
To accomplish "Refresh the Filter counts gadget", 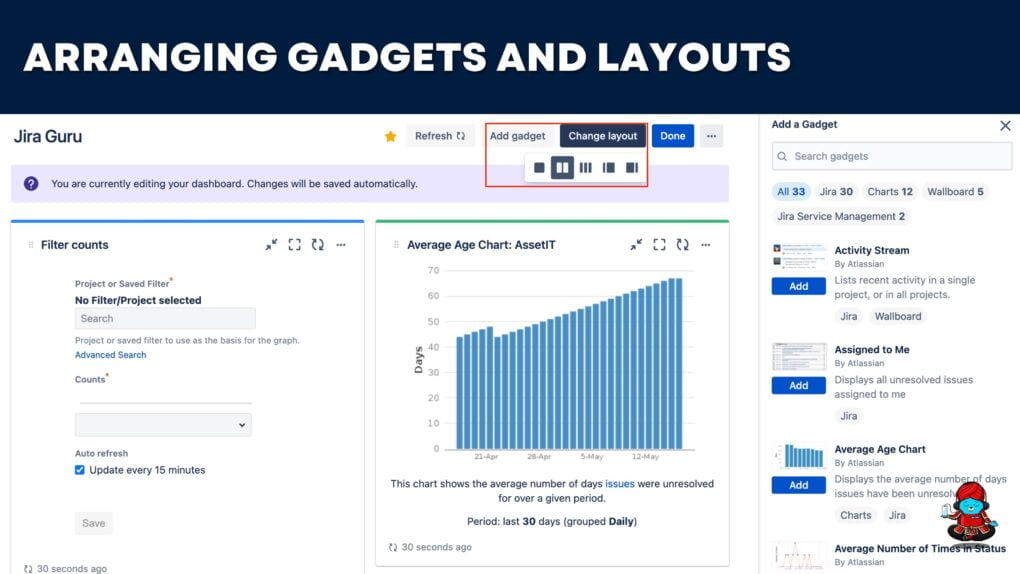I will coord(317,245).
